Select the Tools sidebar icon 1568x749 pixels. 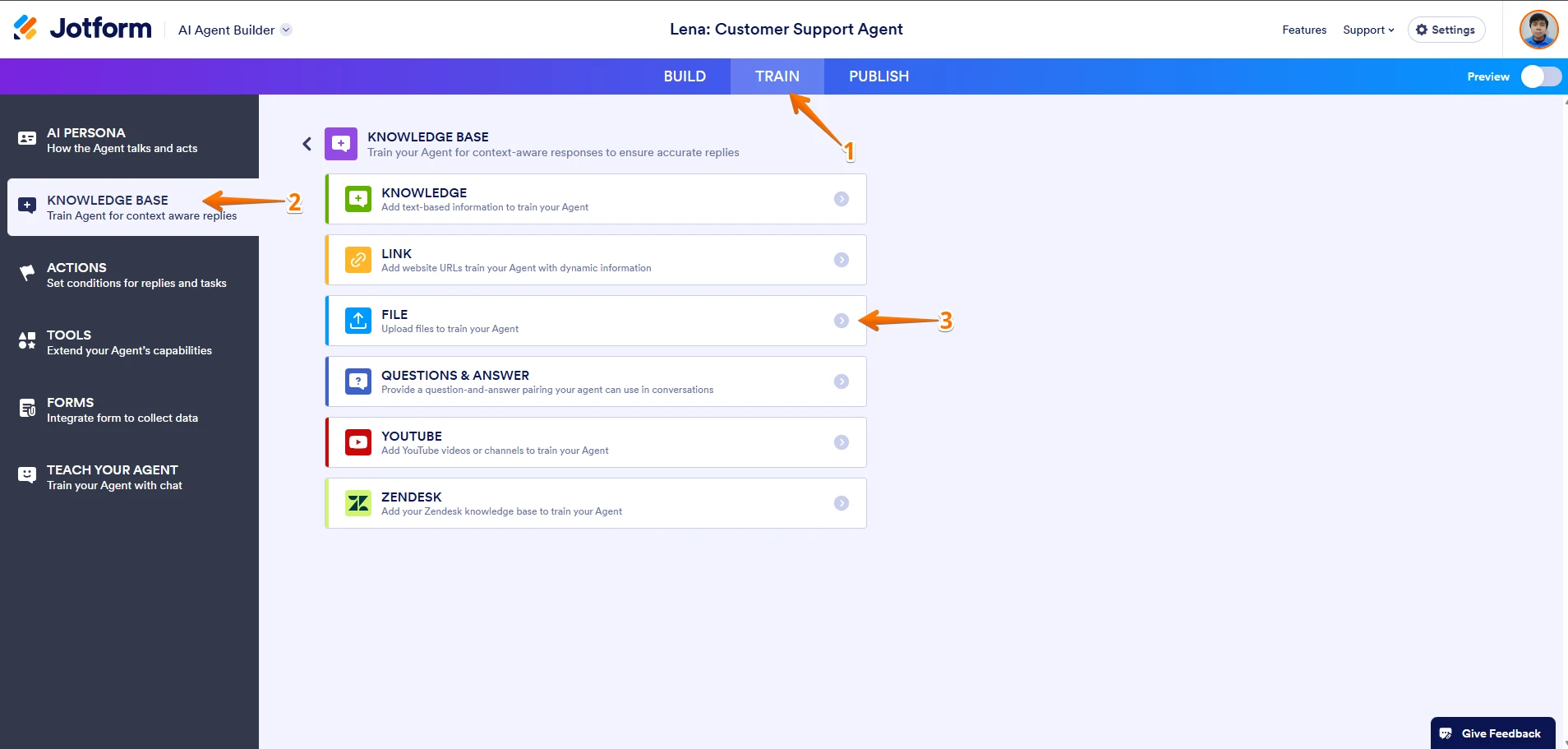pos(27,339)
